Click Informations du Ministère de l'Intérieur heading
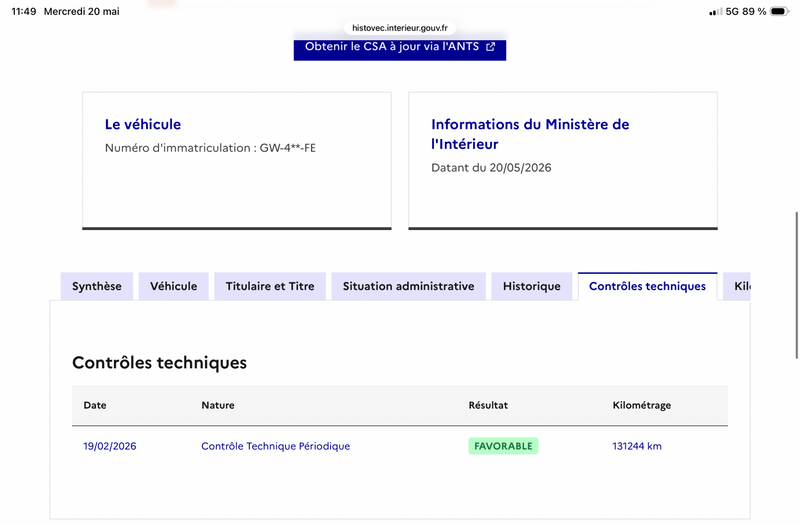Screen dimensions: 800x525 530,134
